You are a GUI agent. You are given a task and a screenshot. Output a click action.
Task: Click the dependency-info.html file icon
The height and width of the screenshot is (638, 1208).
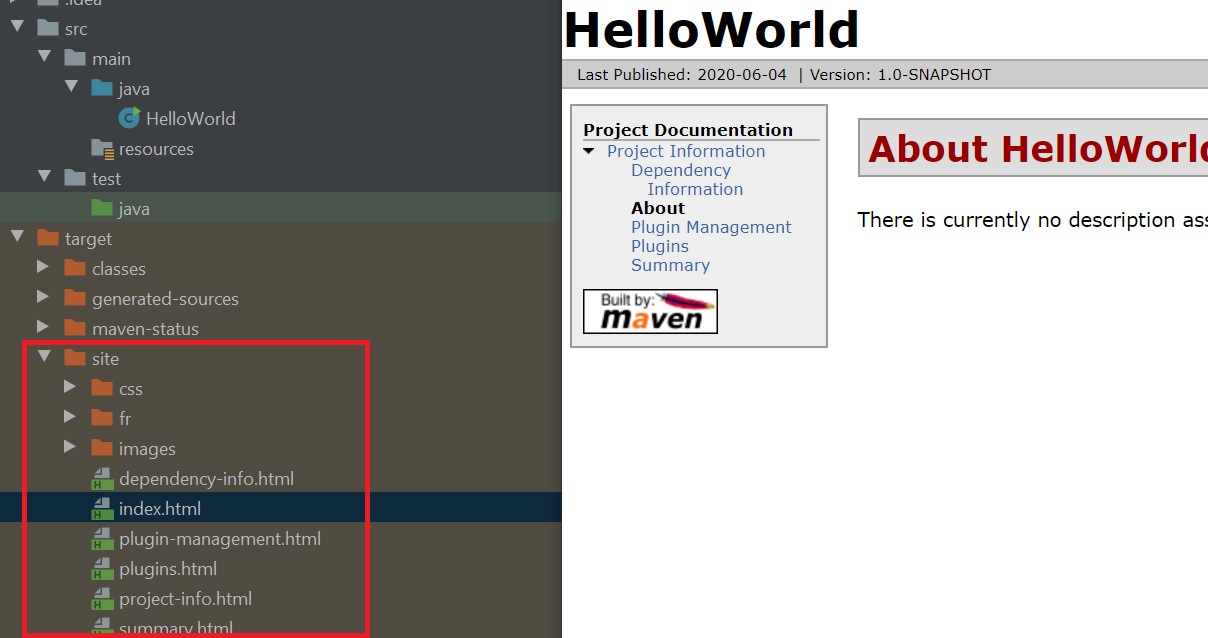tap(102, 479)
